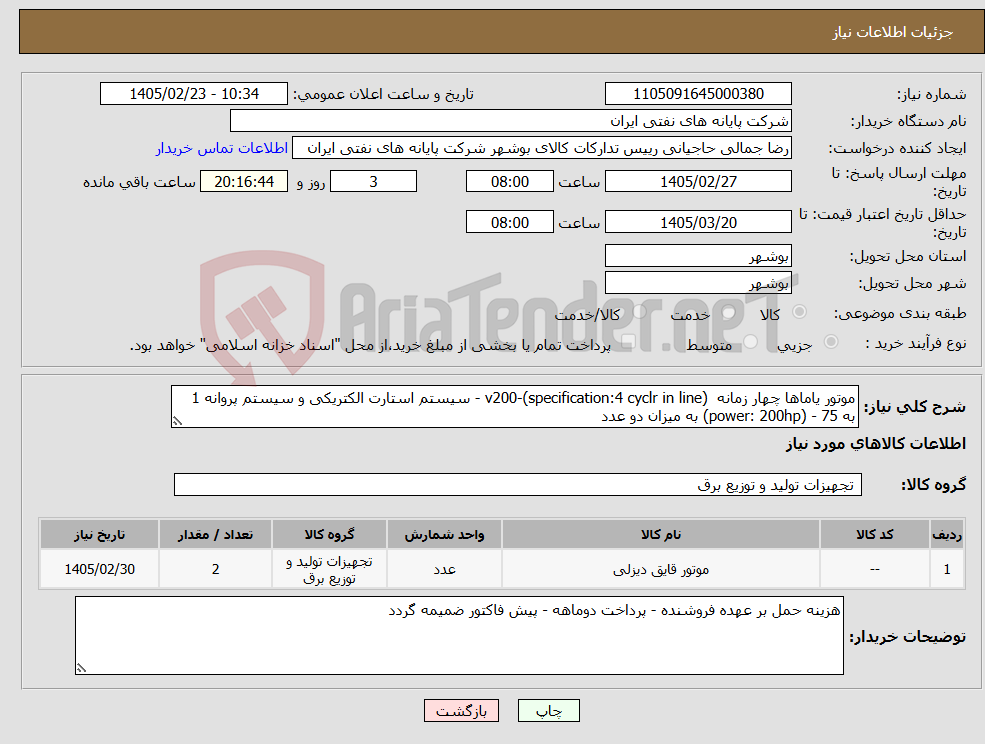Click the general description text area
The height and width of the screenshot is (744, 985).
point(514,407)
